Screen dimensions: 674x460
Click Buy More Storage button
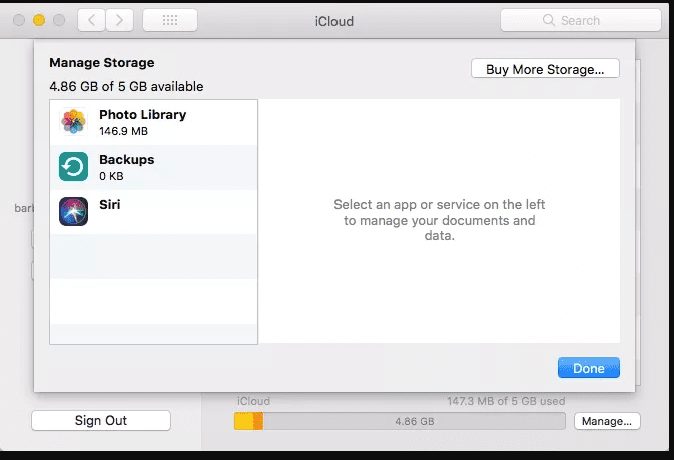coord(545,69)
